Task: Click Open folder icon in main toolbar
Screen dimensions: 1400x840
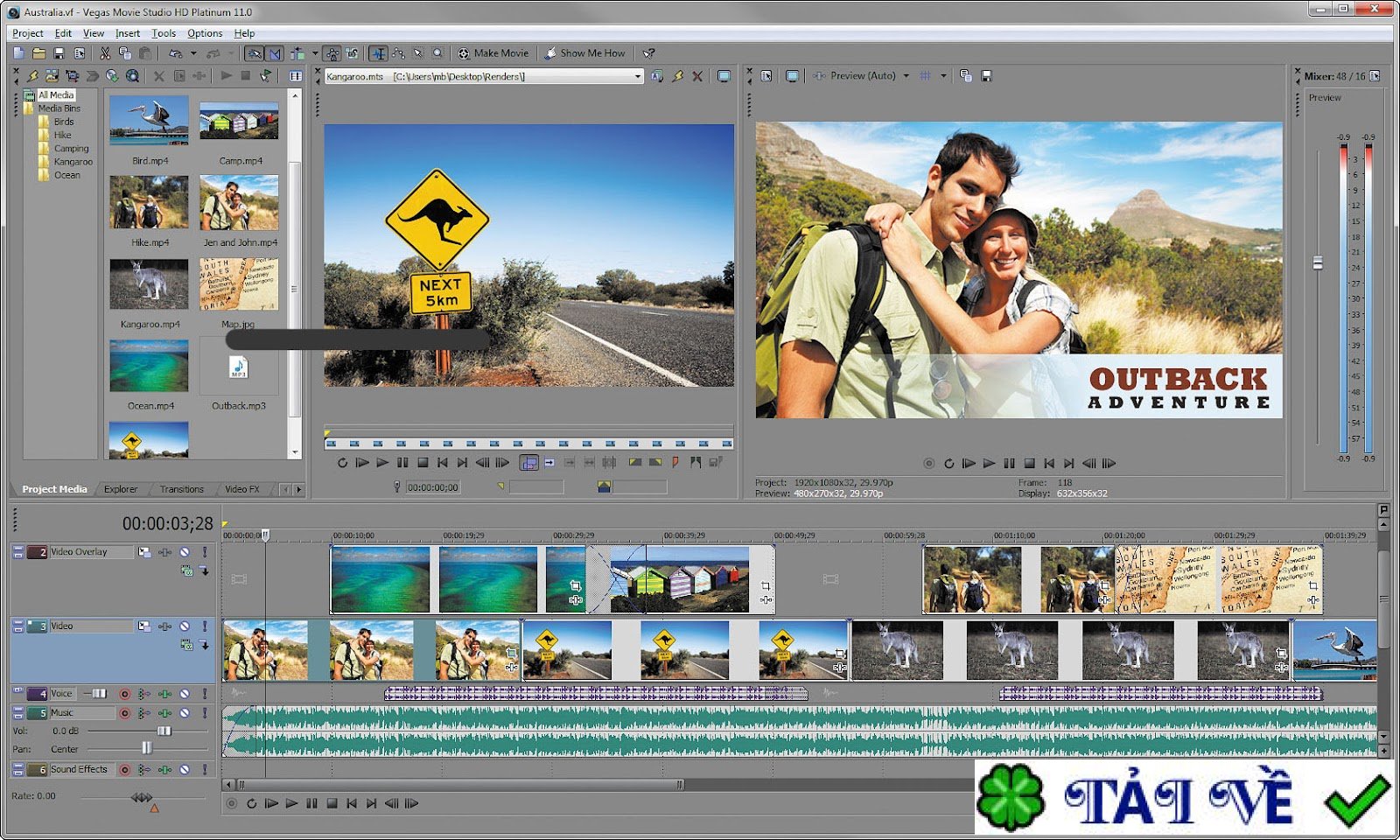Action: (38, 53)
